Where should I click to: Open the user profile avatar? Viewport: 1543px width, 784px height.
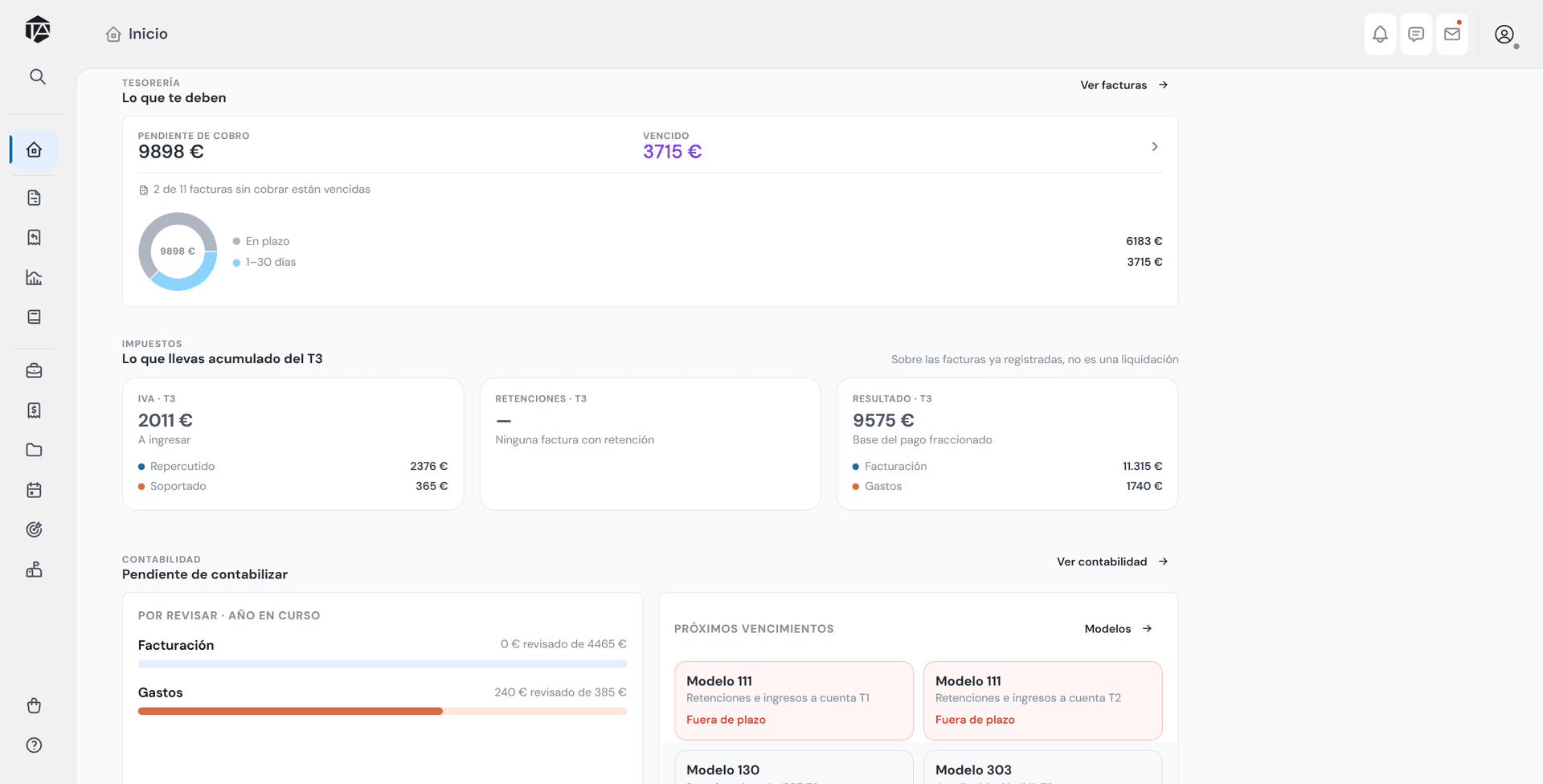[1504, 35]
